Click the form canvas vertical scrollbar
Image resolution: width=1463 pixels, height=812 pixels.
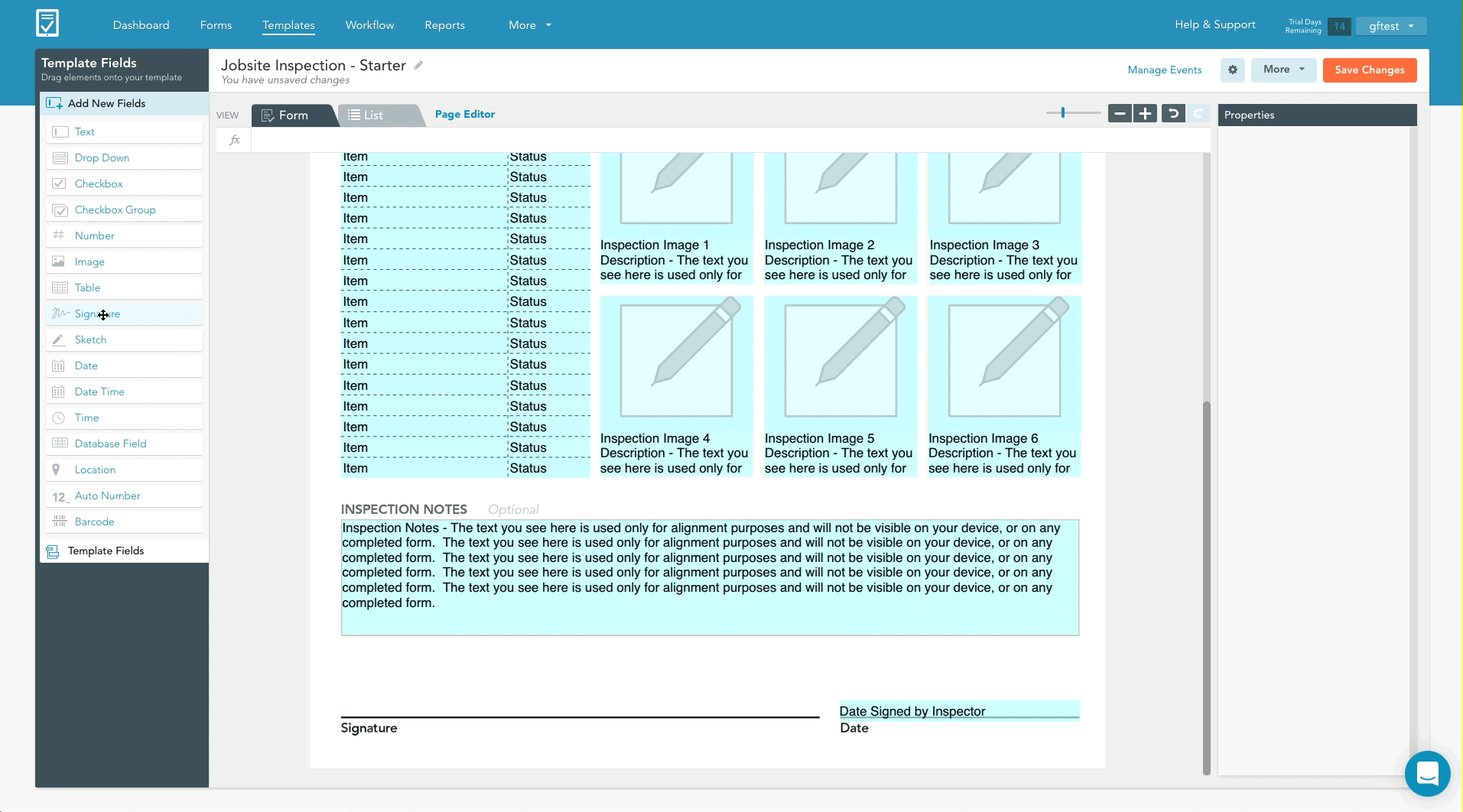point(1207,587)
